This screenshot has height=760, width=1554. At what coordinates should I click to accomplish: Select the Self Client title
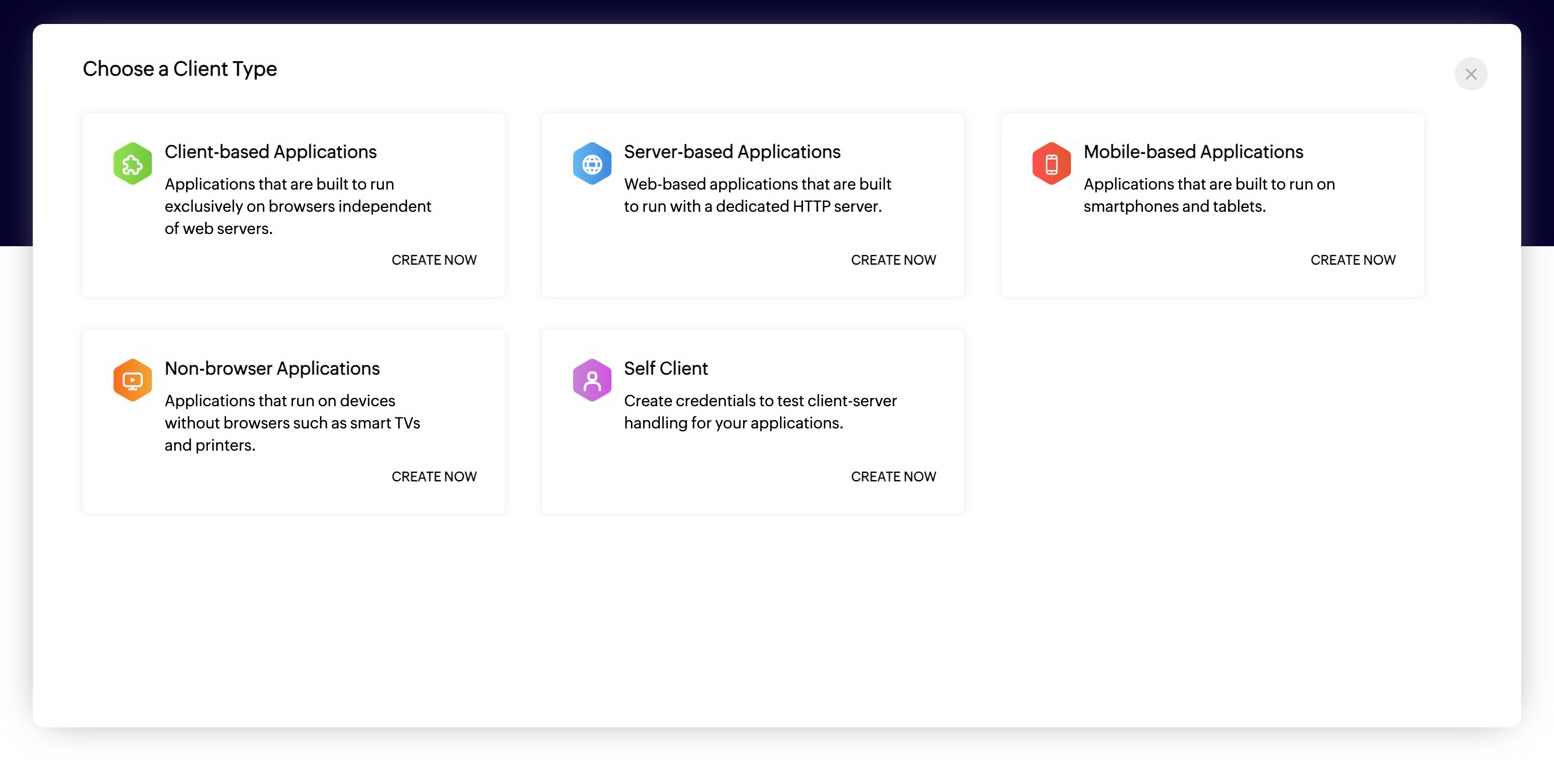click(x=666, y=369)
